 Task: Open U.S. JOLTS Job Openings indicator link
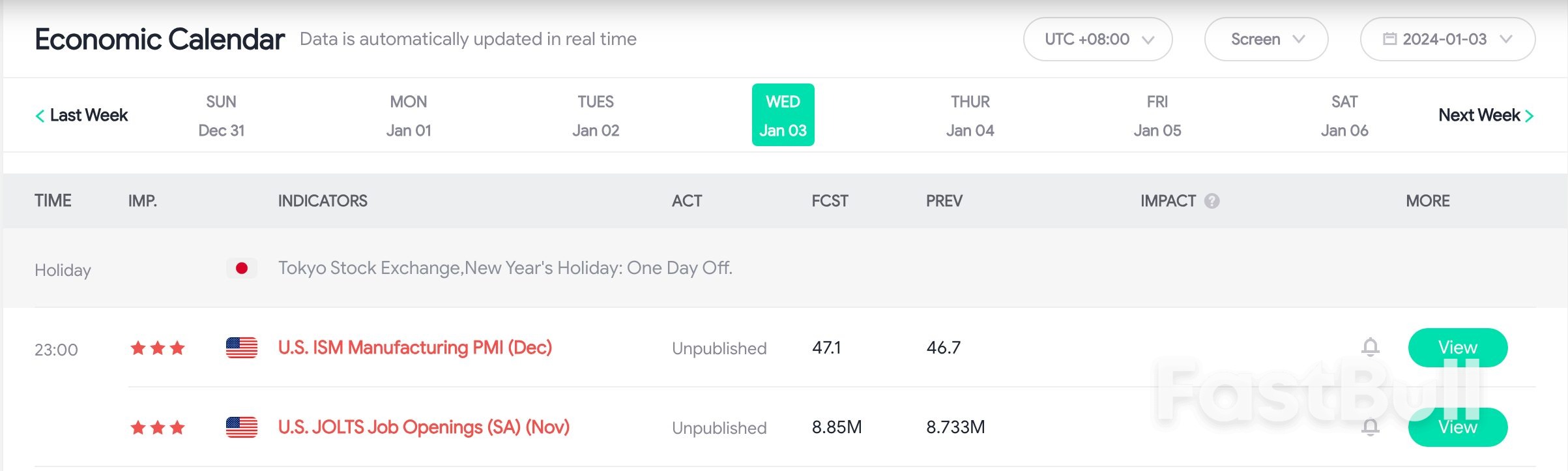pyautogui.click(x=424, y=427)
